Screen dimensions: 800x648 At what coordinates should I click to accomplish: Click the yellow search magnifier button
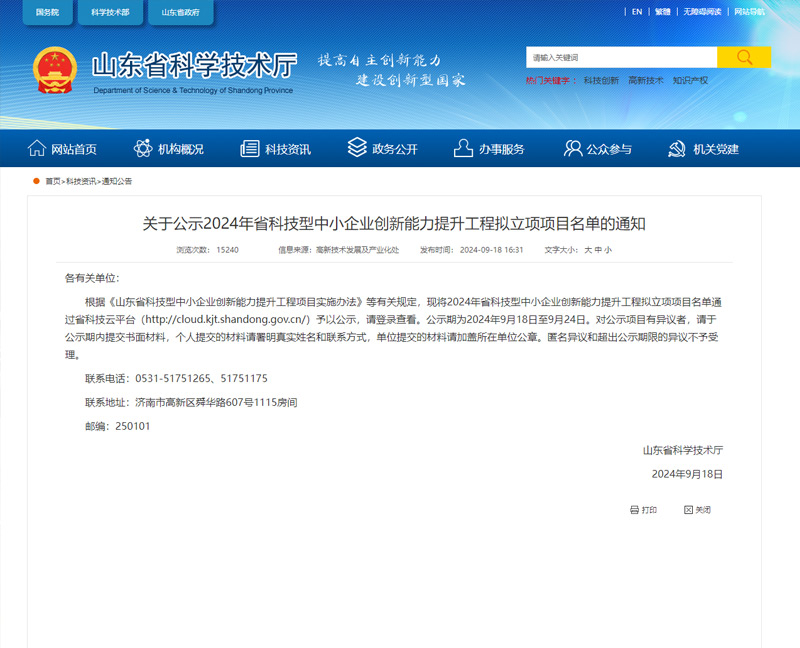pyautogui.click(x=743, y=57)
